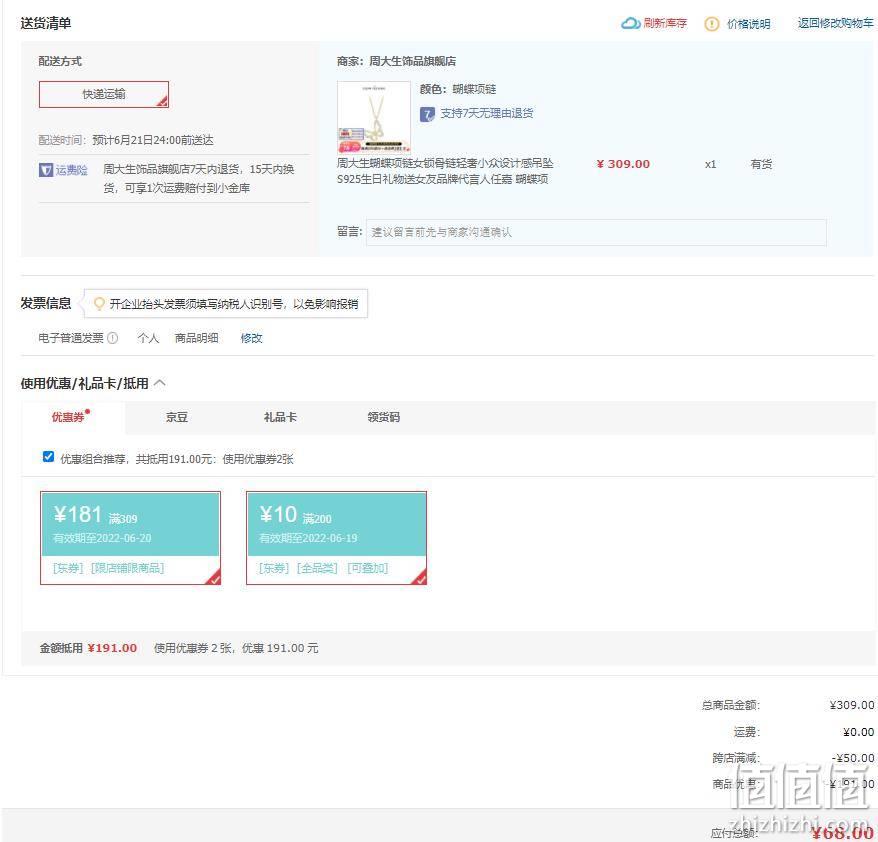Viewport: 878px width, 842px height.
Task: Click 商家: 周大生饰品旗舰店 text
Action: click(396, 61)
